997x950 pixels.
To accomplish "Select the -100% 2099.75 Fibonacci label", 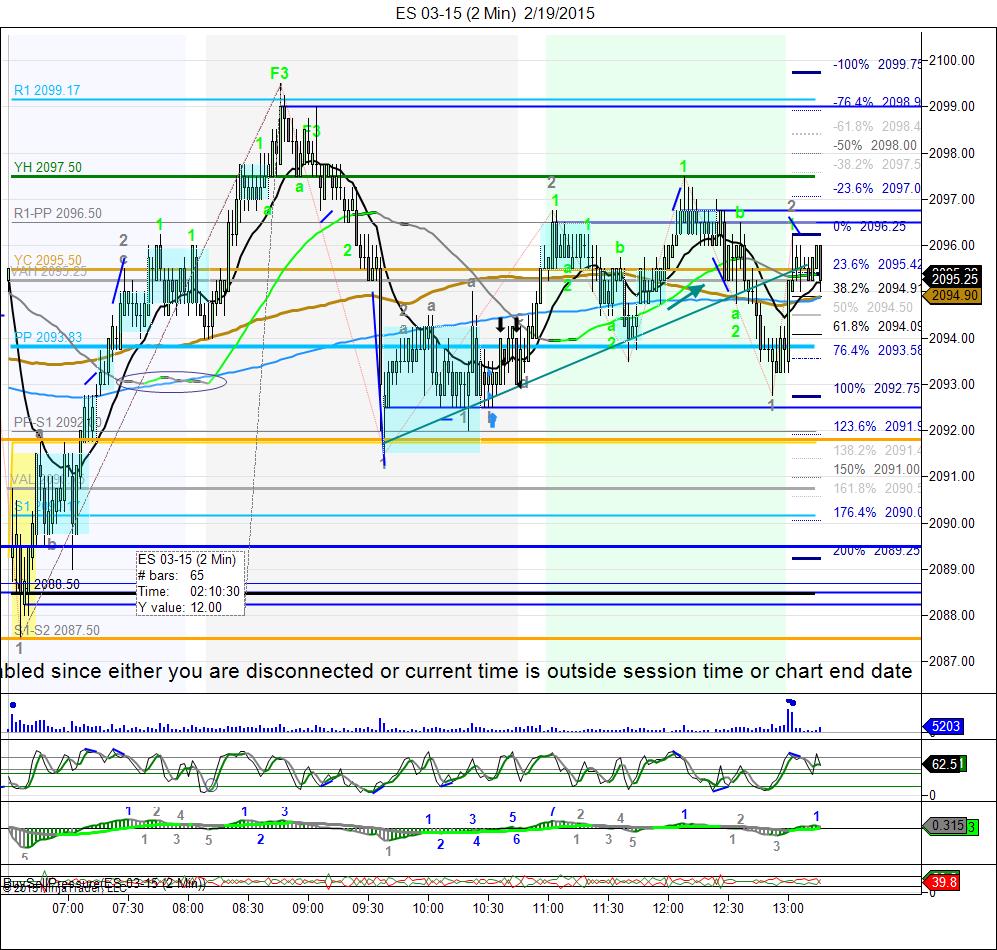I will click(x=877, y=64).
